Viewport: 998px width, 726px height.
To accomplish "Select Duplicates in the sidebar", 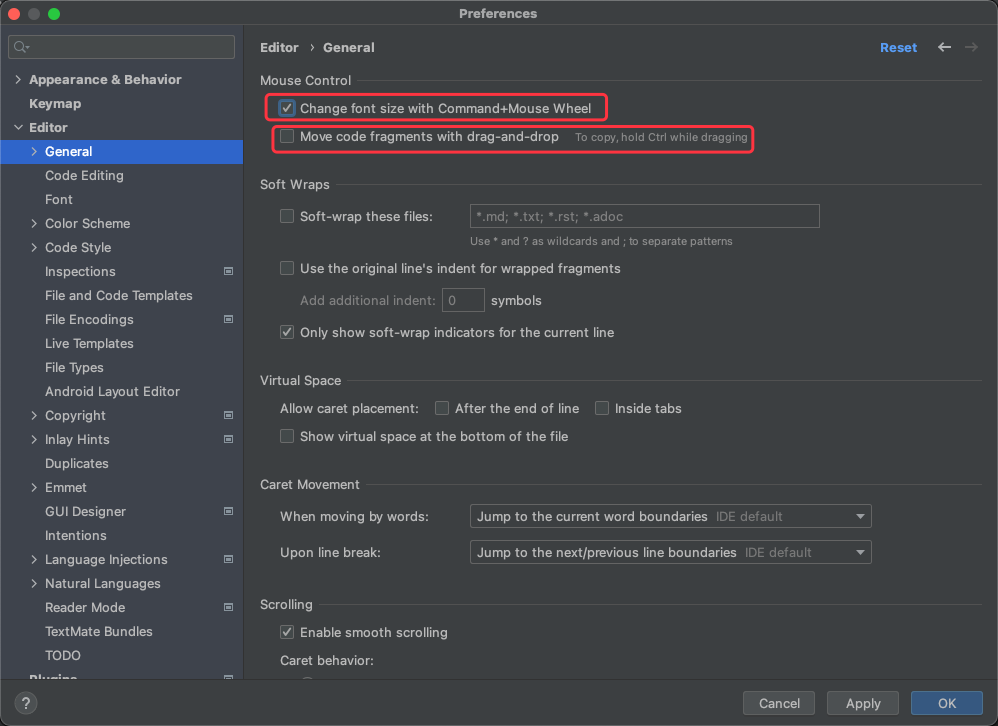I will (76, 463).
